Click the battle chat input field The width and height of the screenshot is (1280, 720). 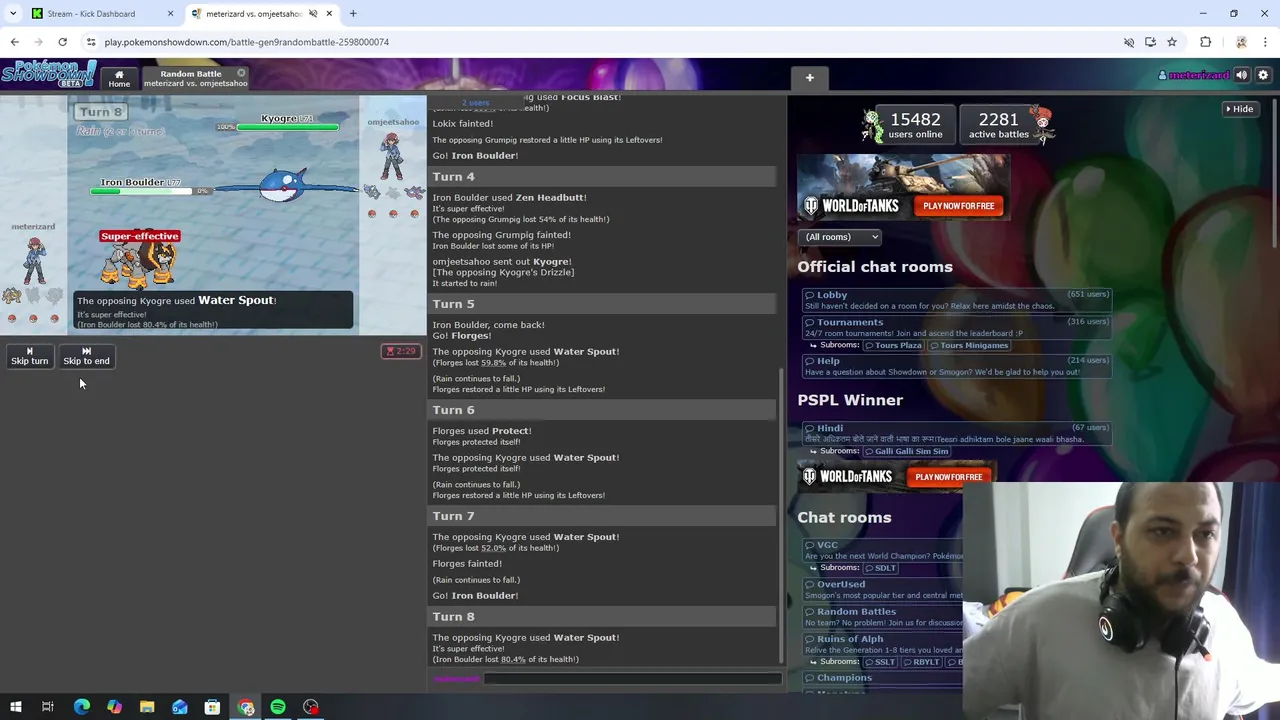pos(632,679)
